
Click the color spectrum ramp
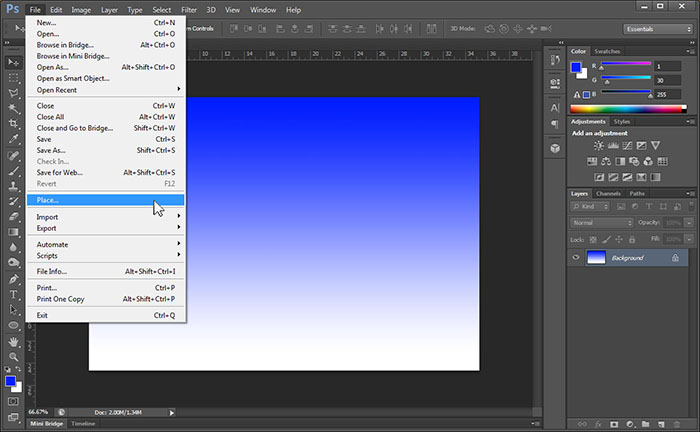point(626,108)
